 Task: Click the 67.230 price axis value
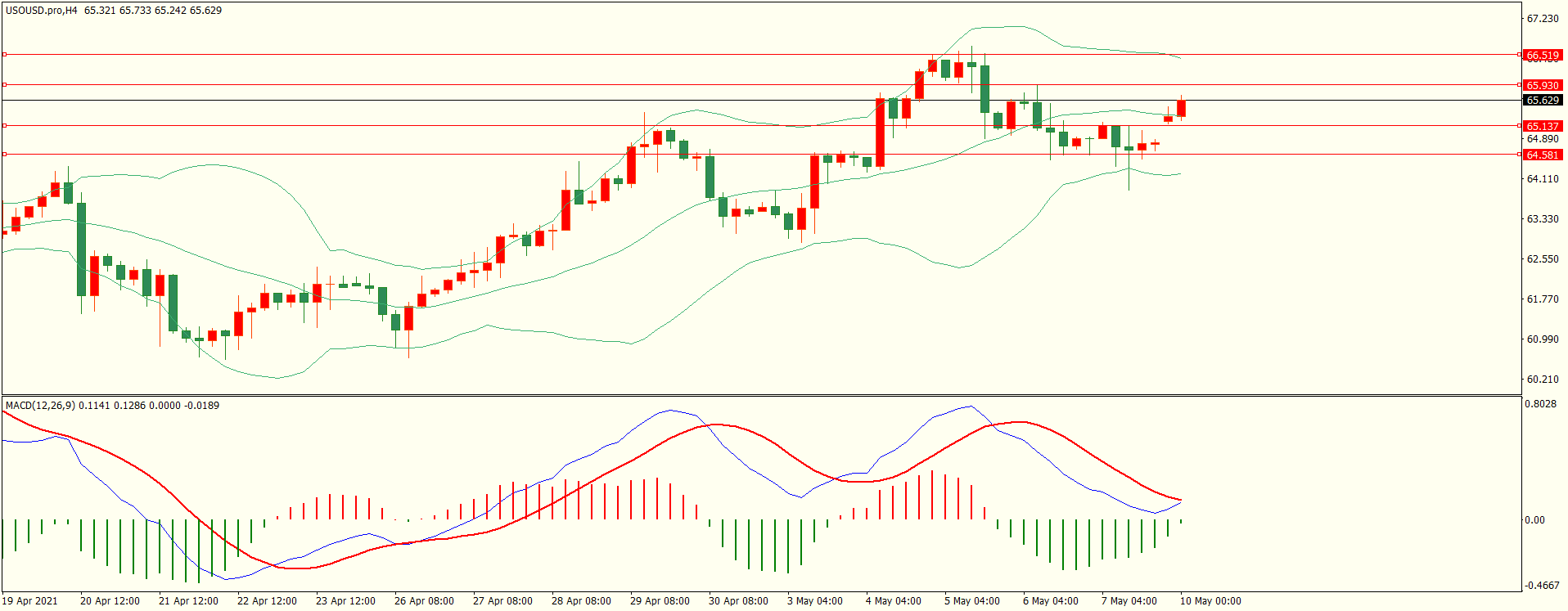1543,19
